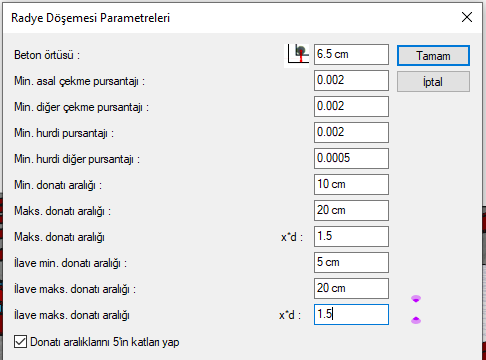The image size is (486, 360).
Task: Click the dialog title Radye Döşemesi Parametreleri
Action: [x=90, y=18]
